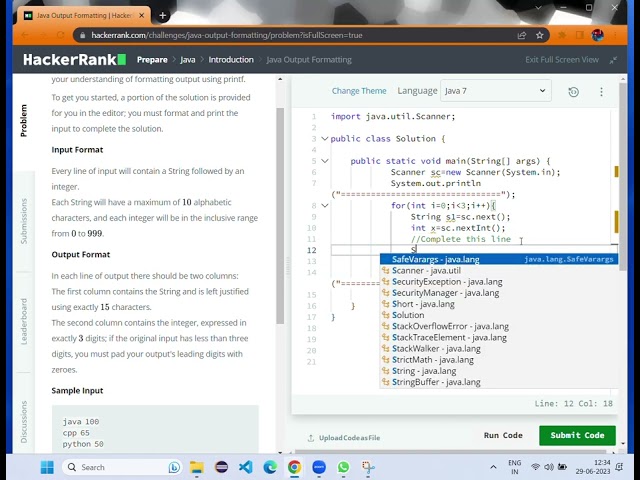This screenshot has width=640, height=480.
Task: Select SafeVarargs autocomplete suggestion
Action: [499, 259]
